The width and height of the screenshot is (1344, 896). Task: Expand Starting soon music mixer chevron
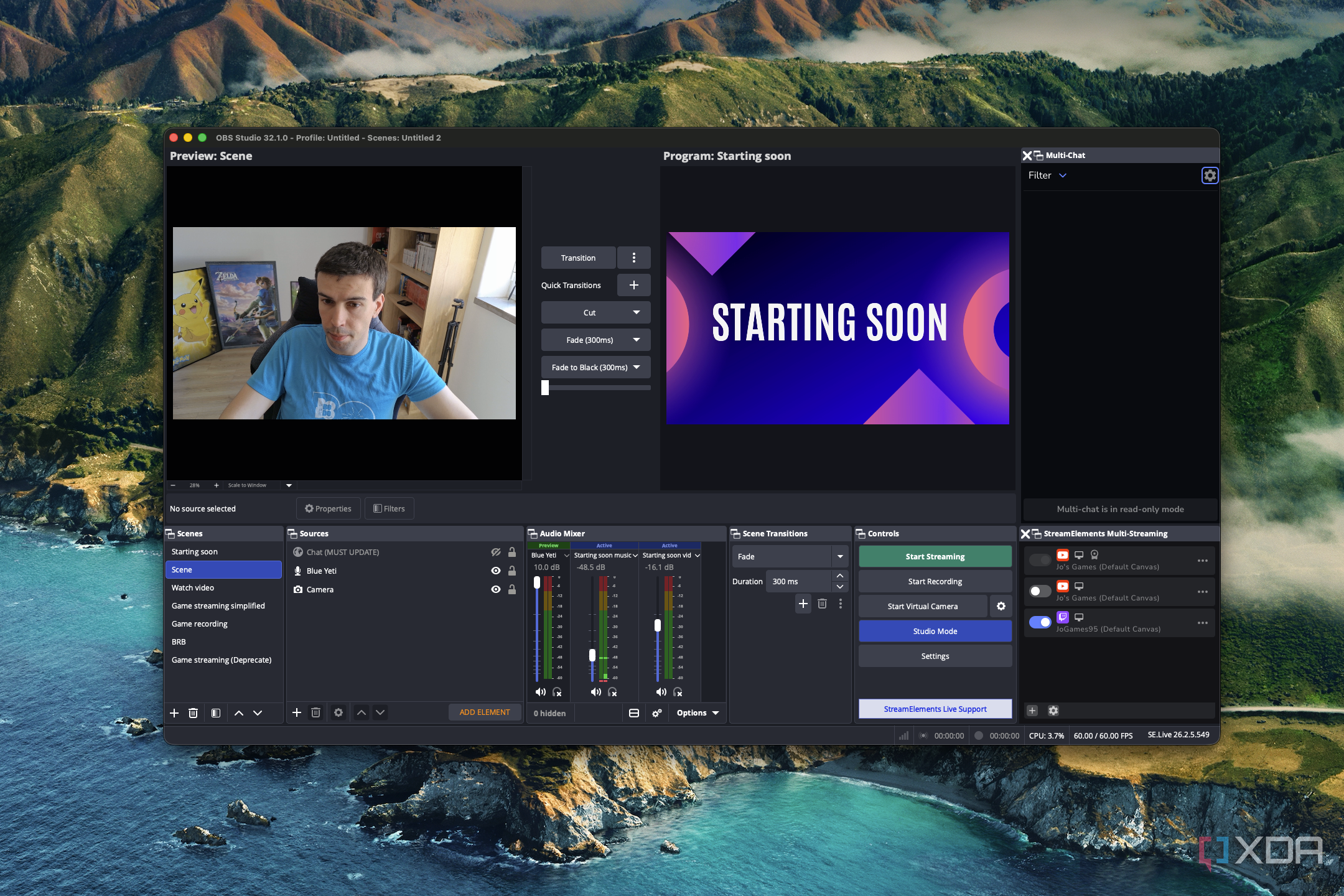(x=635, y=556)
